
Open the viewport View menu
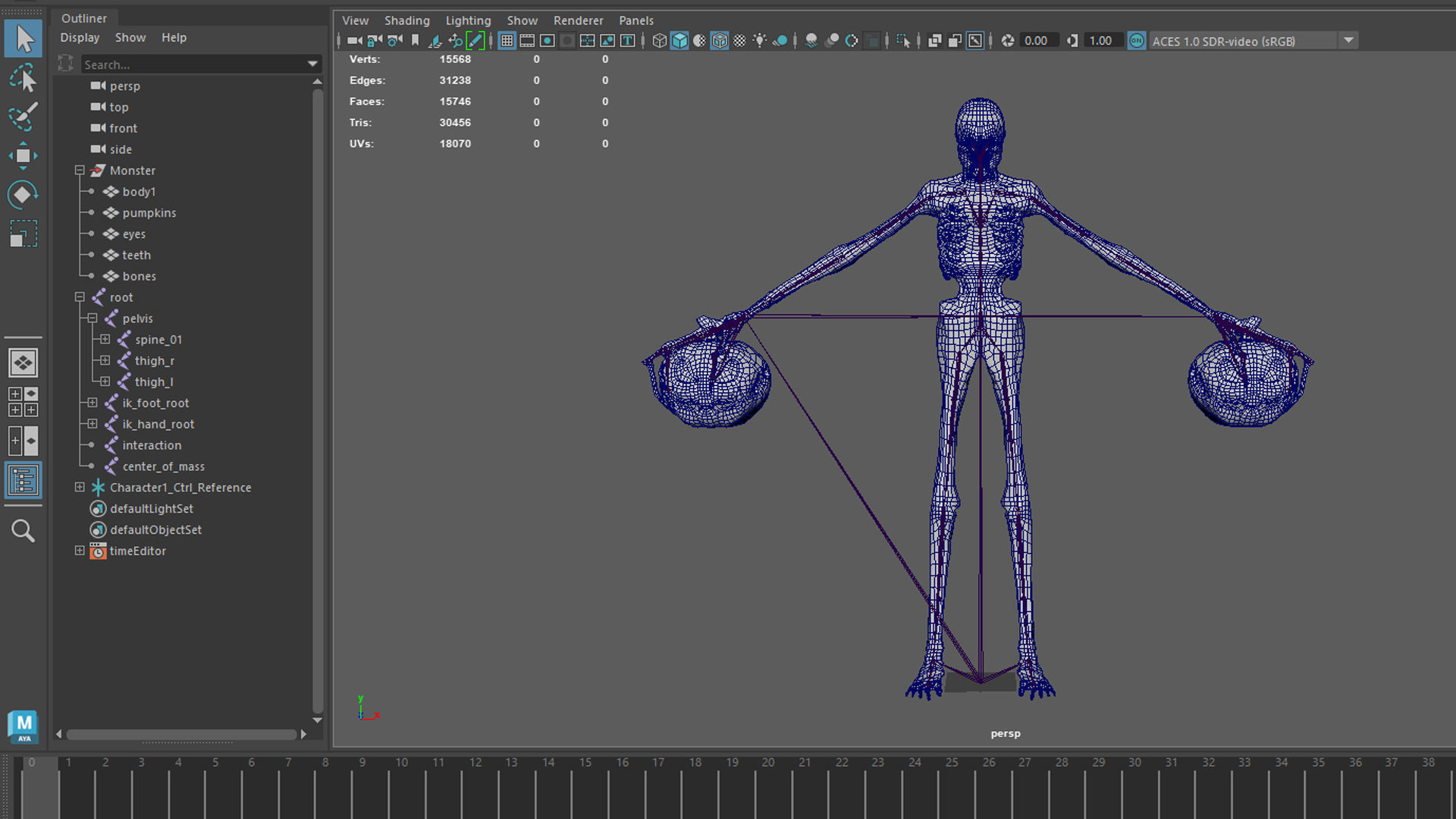[355, 20]
